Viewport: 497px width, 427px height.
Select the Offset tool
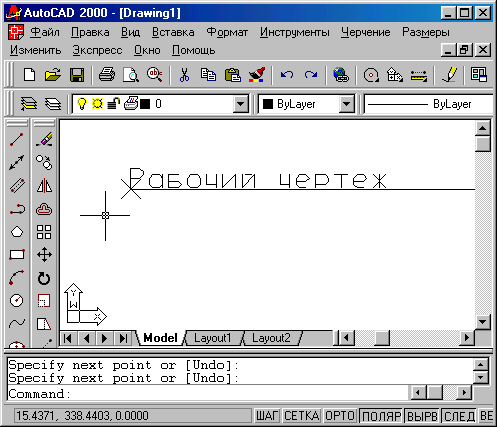[44, 209]
